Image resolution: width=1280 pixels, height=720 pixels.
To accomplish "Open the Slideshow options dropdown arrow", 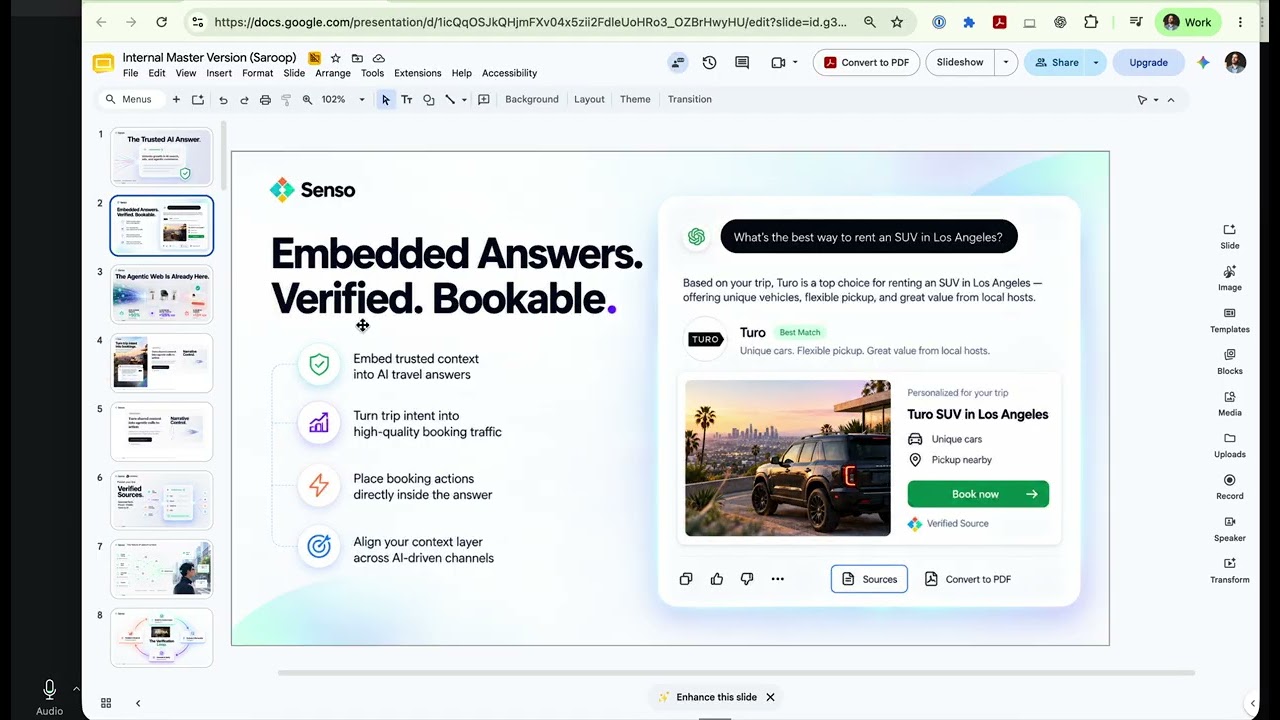I will [x=1005, y=62].
